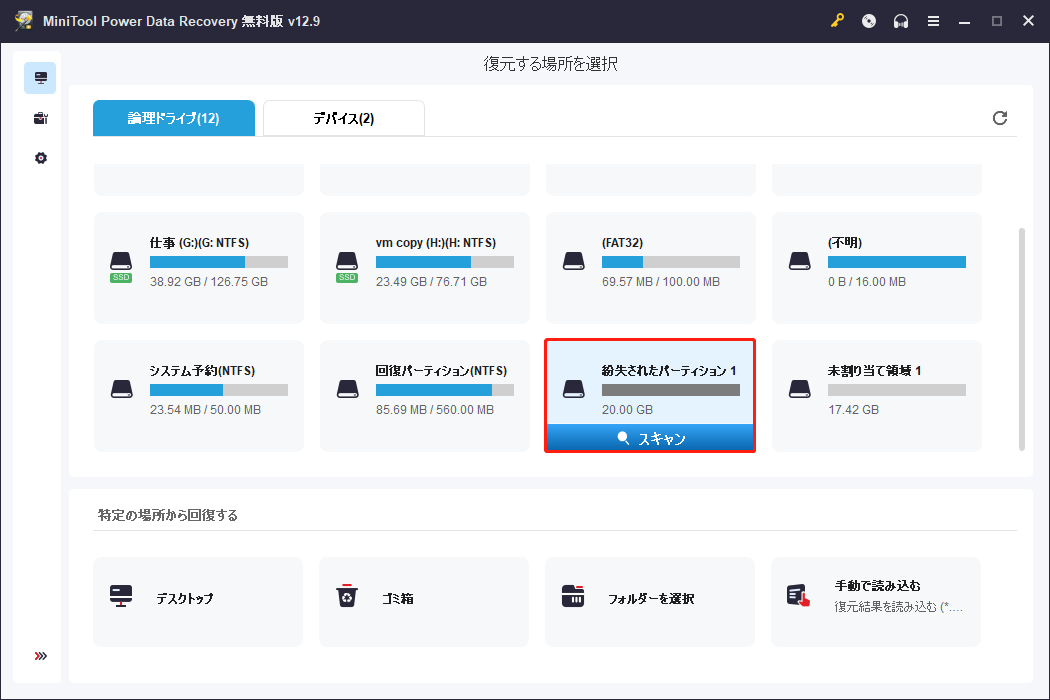Image resolution: width=1050 pixels, height=700 pixels.
Task: Click the drive icon of (不明) partition
Action: tap(800, 261)
